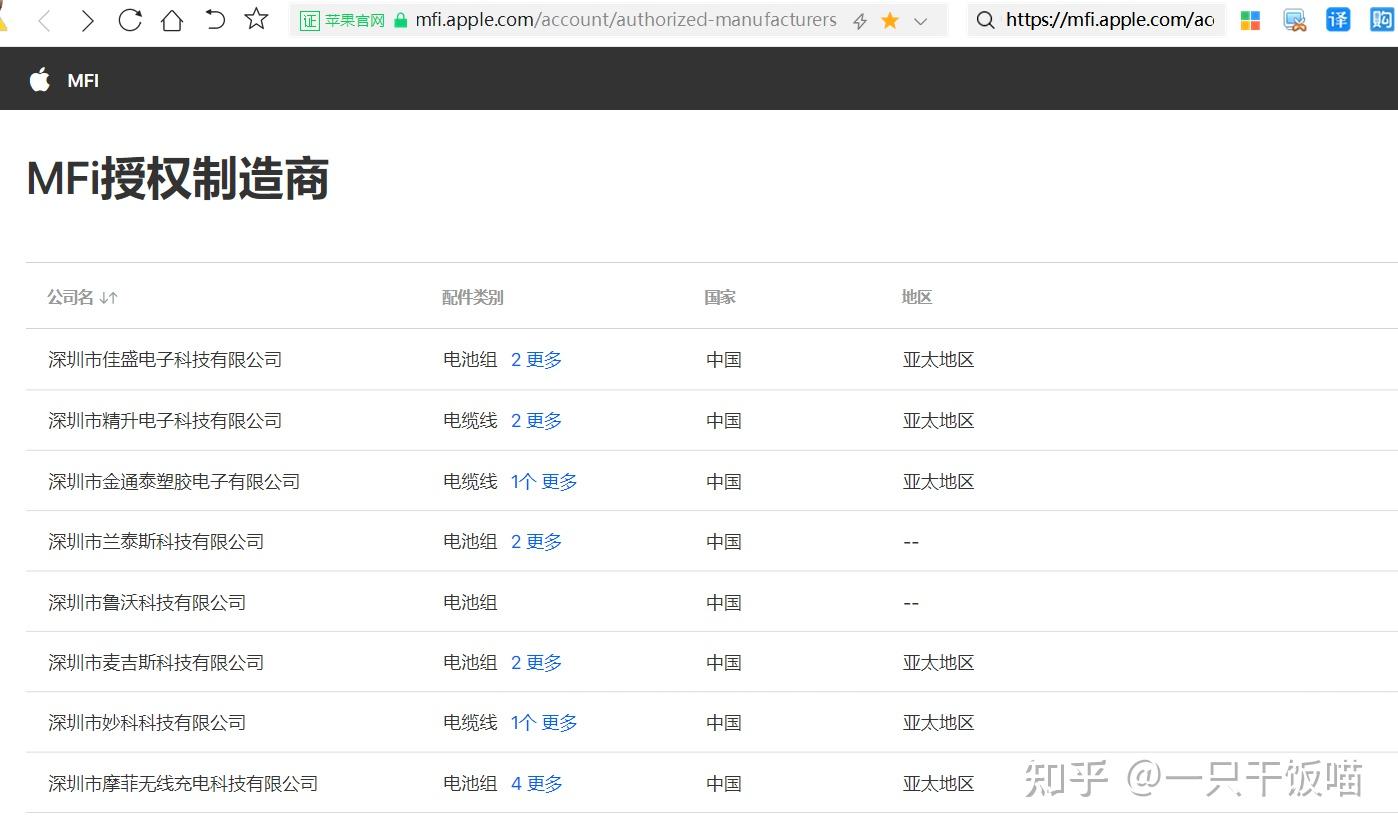Click the orange bookmark star in address bar
Viewport: 1398px width, 835px height.
click(890, 20)
